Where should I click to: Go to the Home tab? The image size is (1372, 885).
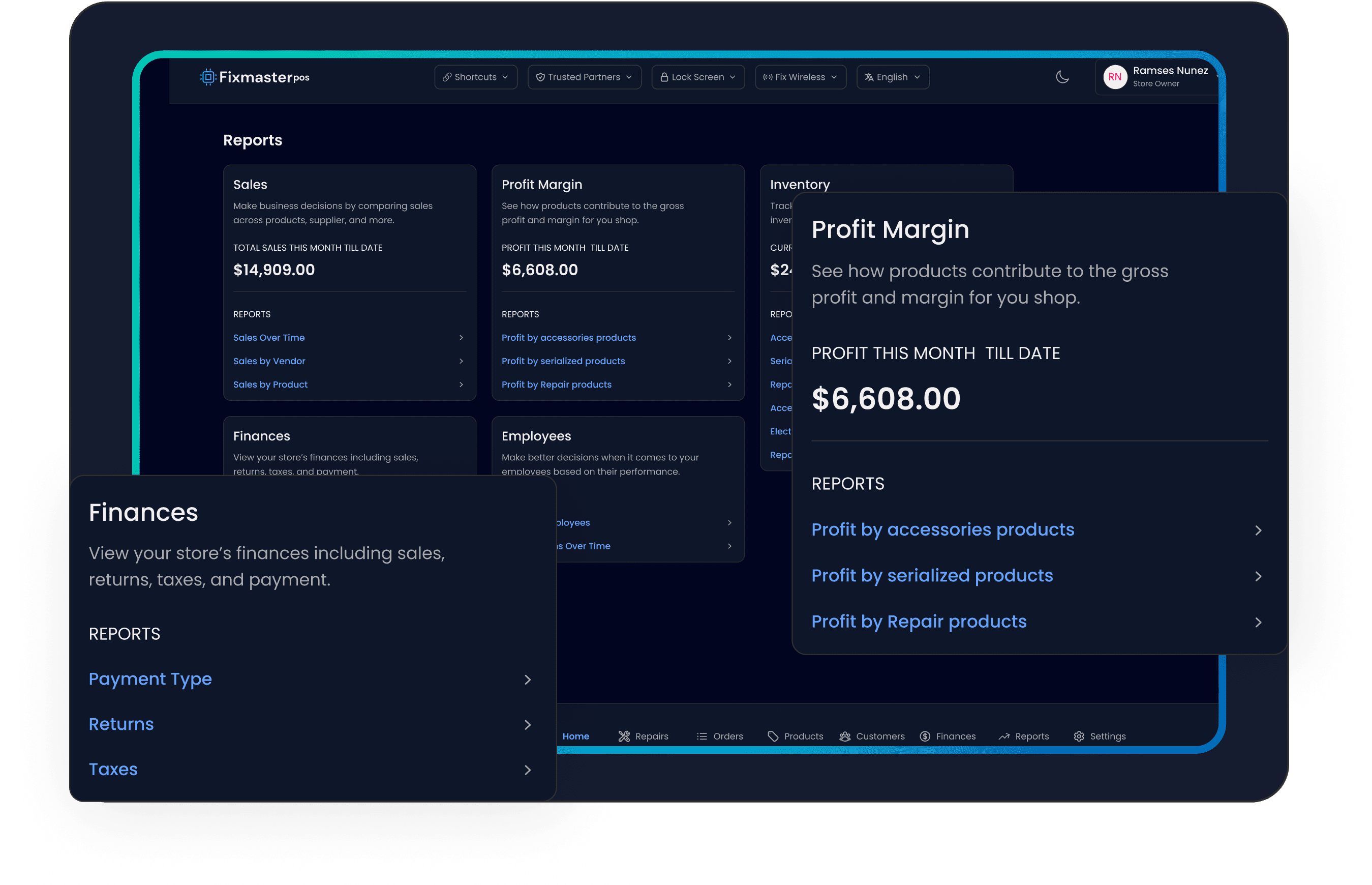tap(575, 736)
